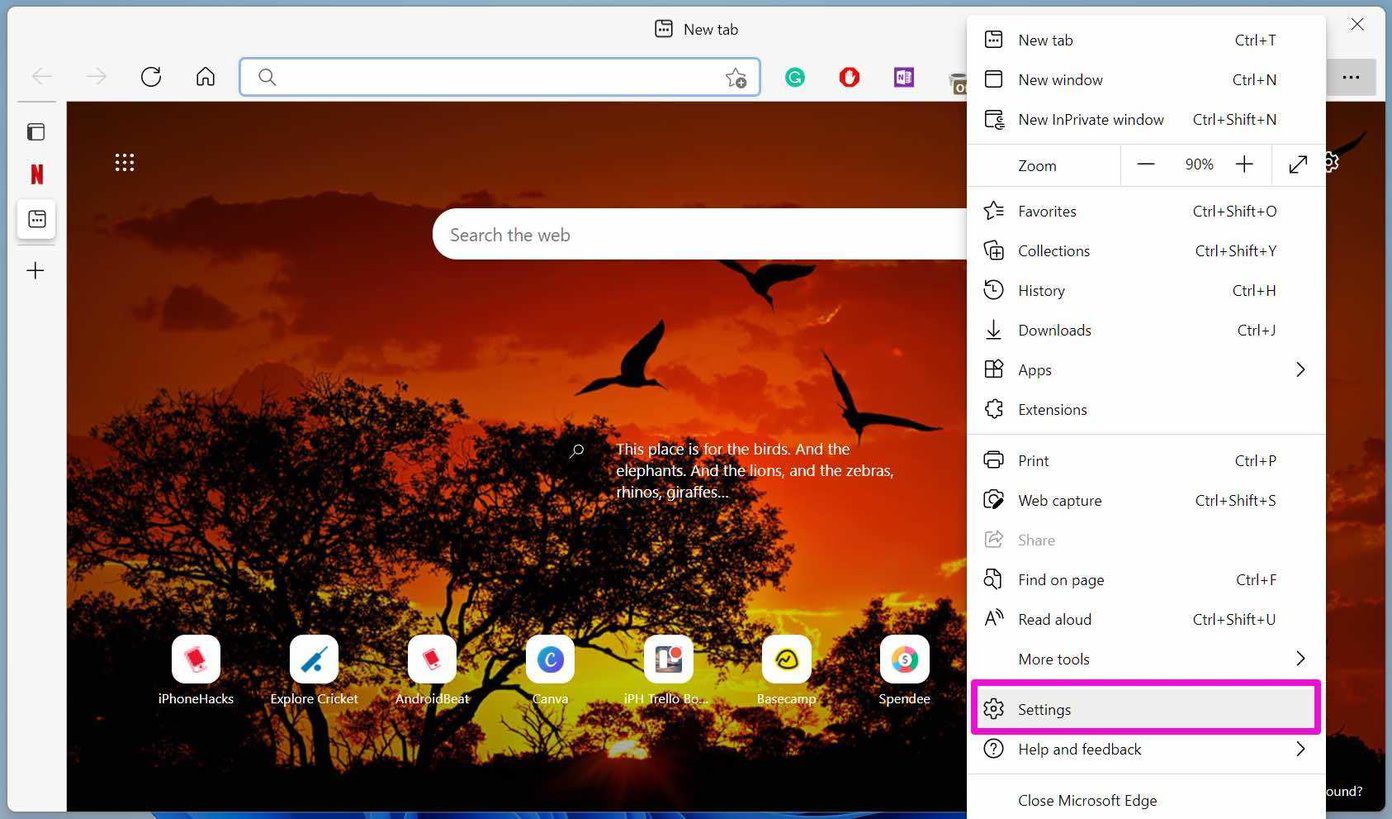Choose Close Microsoft Edge
The height and width of the screenshot is (819, 1392).
coord(1146,800)
